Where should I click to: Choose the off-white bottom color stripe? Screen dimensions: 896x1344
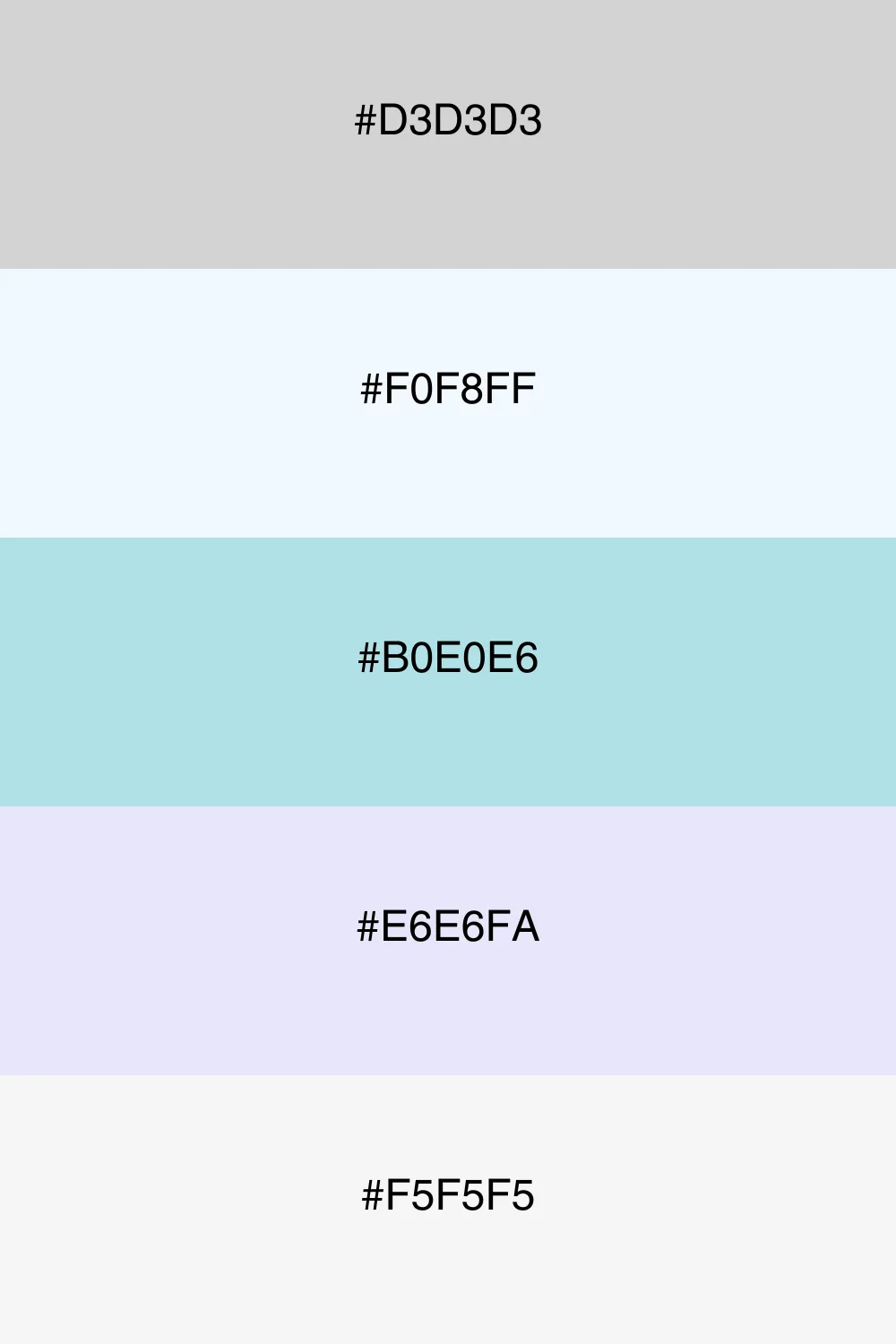click(x=448, y=1210)
